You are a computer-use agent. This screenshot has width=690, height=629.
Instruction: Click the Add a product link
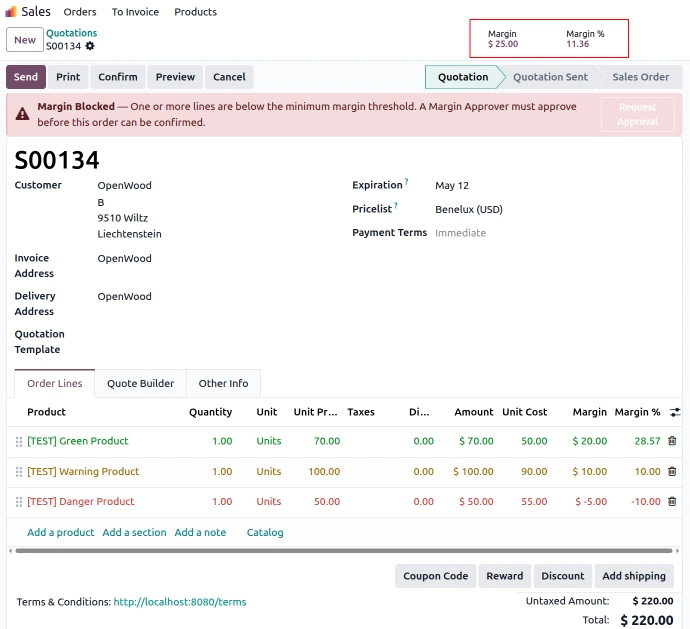pos(60,533)
